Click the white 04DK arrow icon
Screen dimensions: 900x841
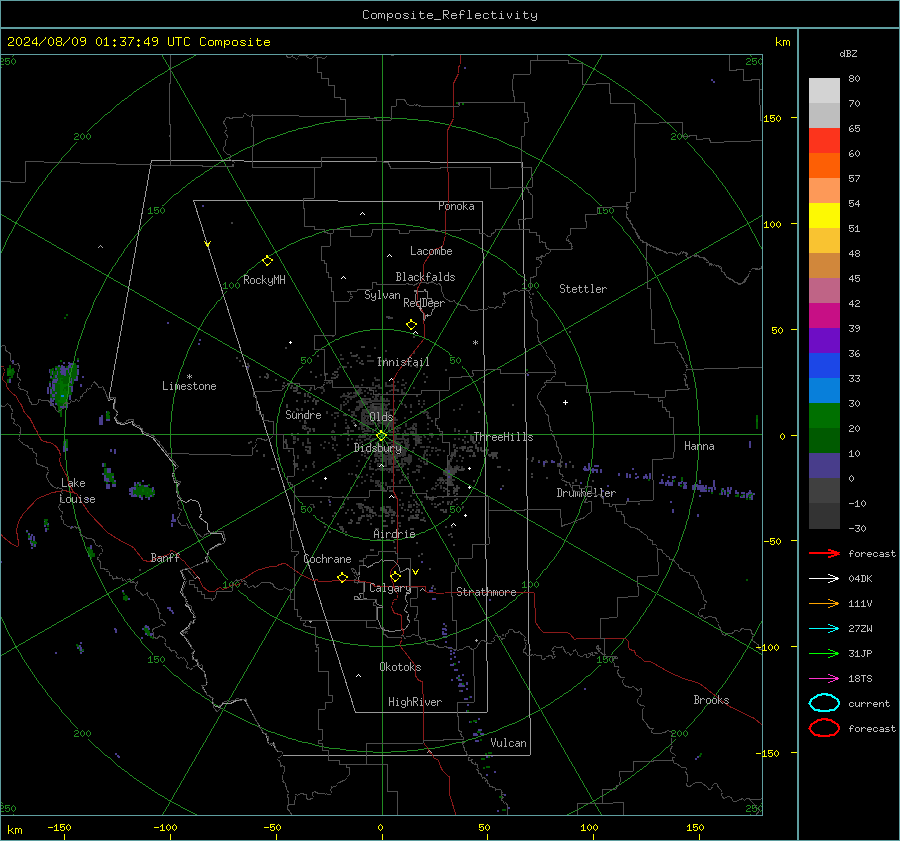coord(824,579)
